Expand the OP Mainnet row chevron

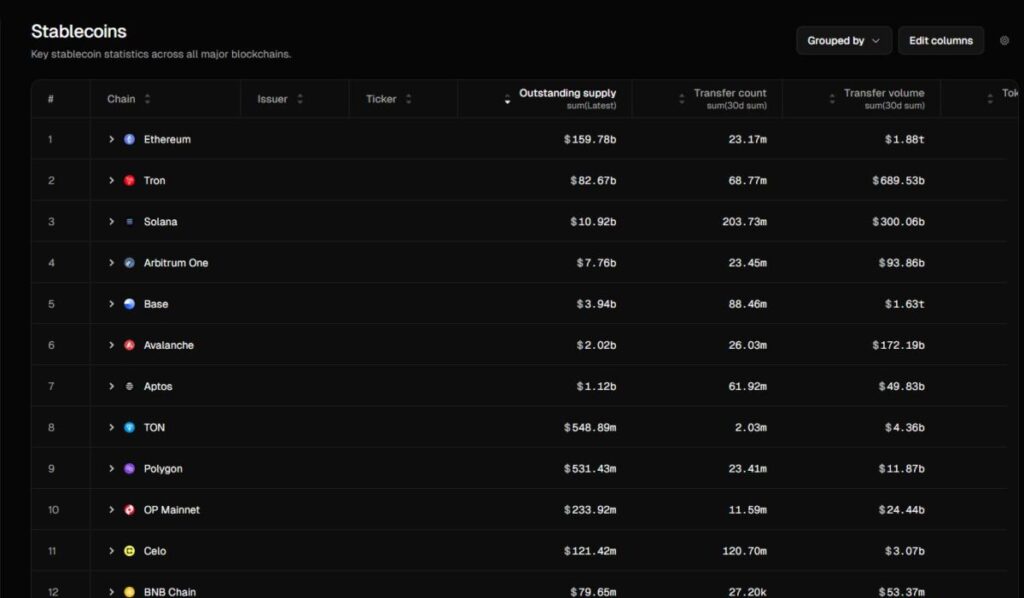112,510
